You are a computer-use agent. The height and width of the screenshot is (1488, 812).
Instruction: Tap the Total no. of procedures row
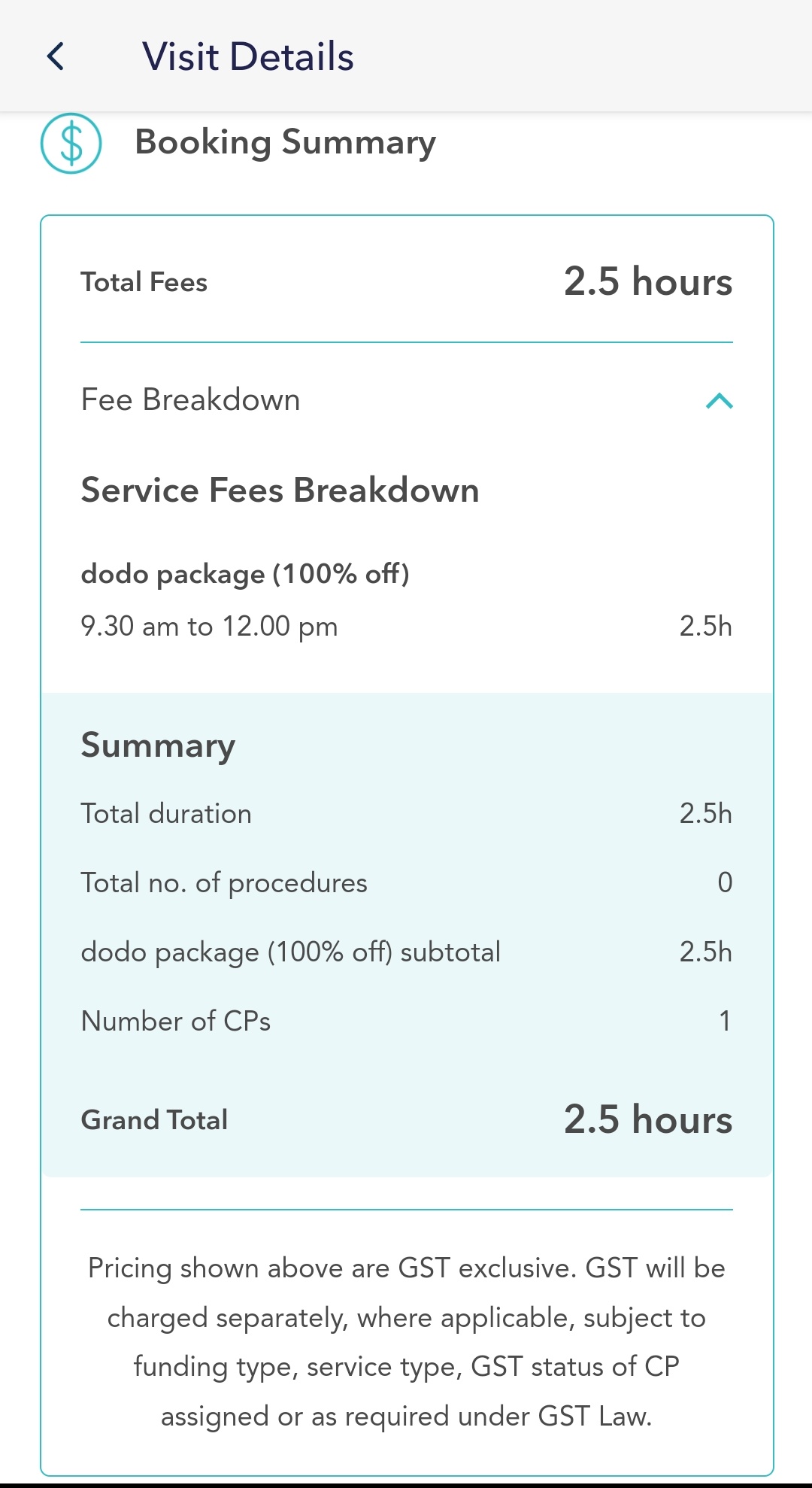coord(224,882)
